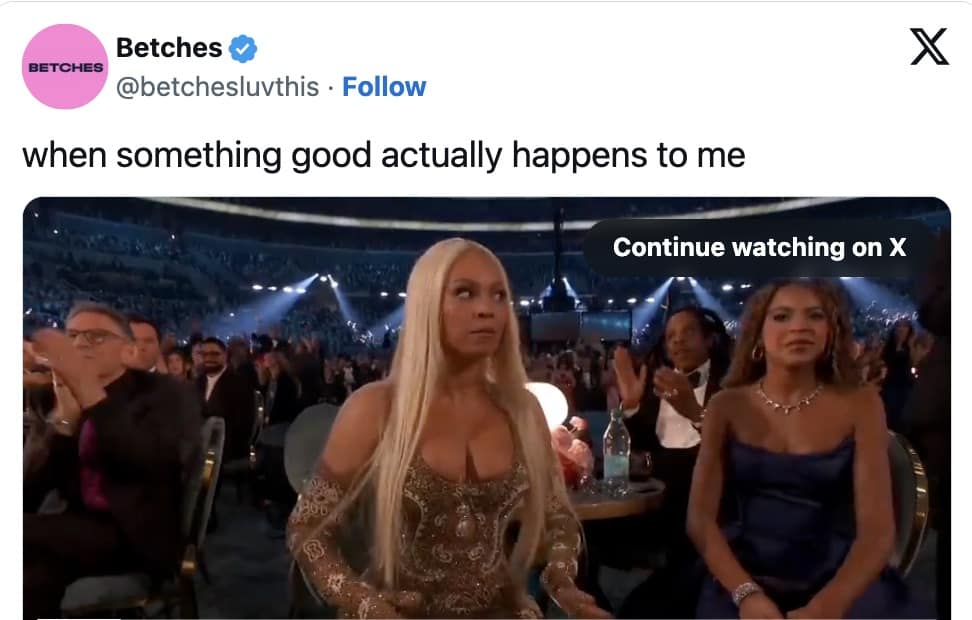The image size is (972, 620).
Task: Select the Continue watching on X button
Action: [759, 247]
